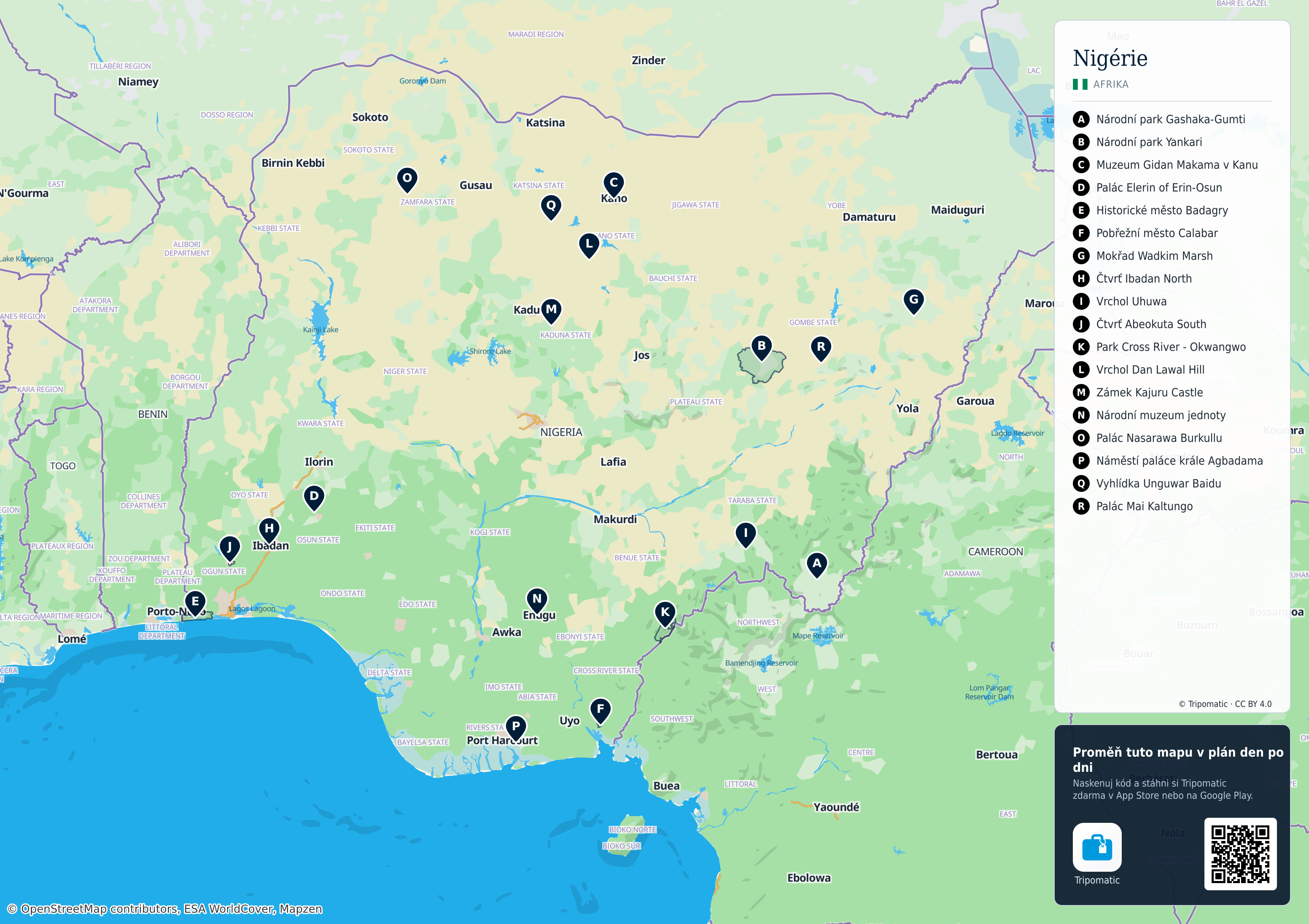Image resolution: width=1309 pixels, height=924 pixels.
Task: Click the Lafia city label
Action: click(613, 462)
